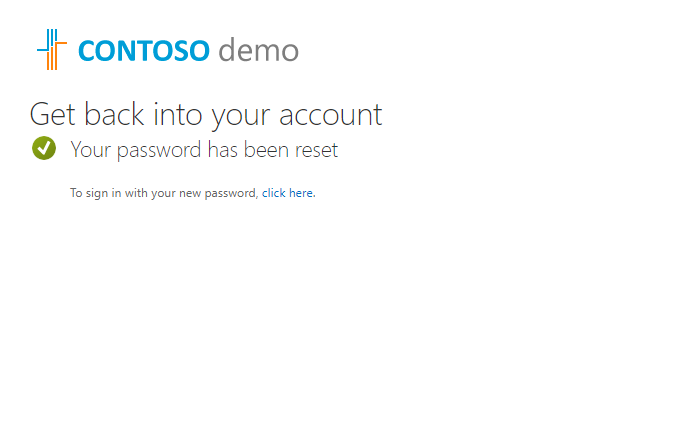Viewport: 679px width, 436px height.
Task: Select the CONTOSO demo banner image
Action: click(x=168, y=49)
